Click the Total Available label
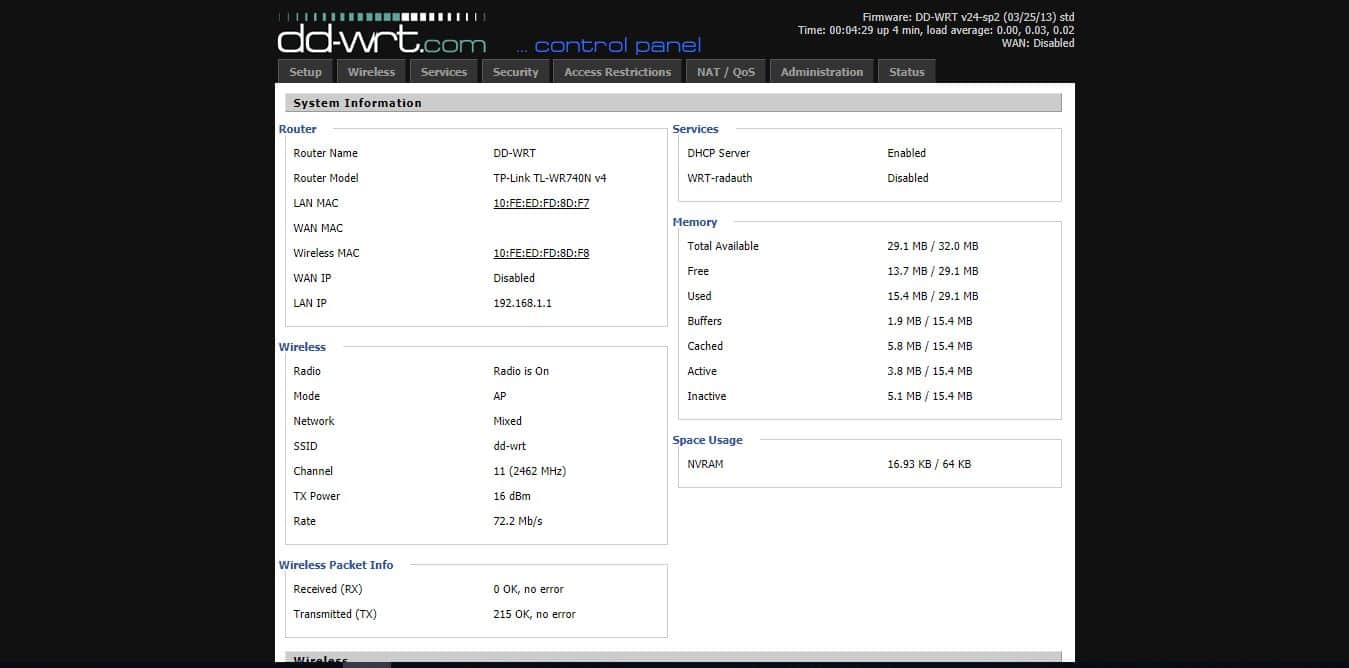Image resolution: width=1349 pixels, height=668 pixels. [723, 246]
